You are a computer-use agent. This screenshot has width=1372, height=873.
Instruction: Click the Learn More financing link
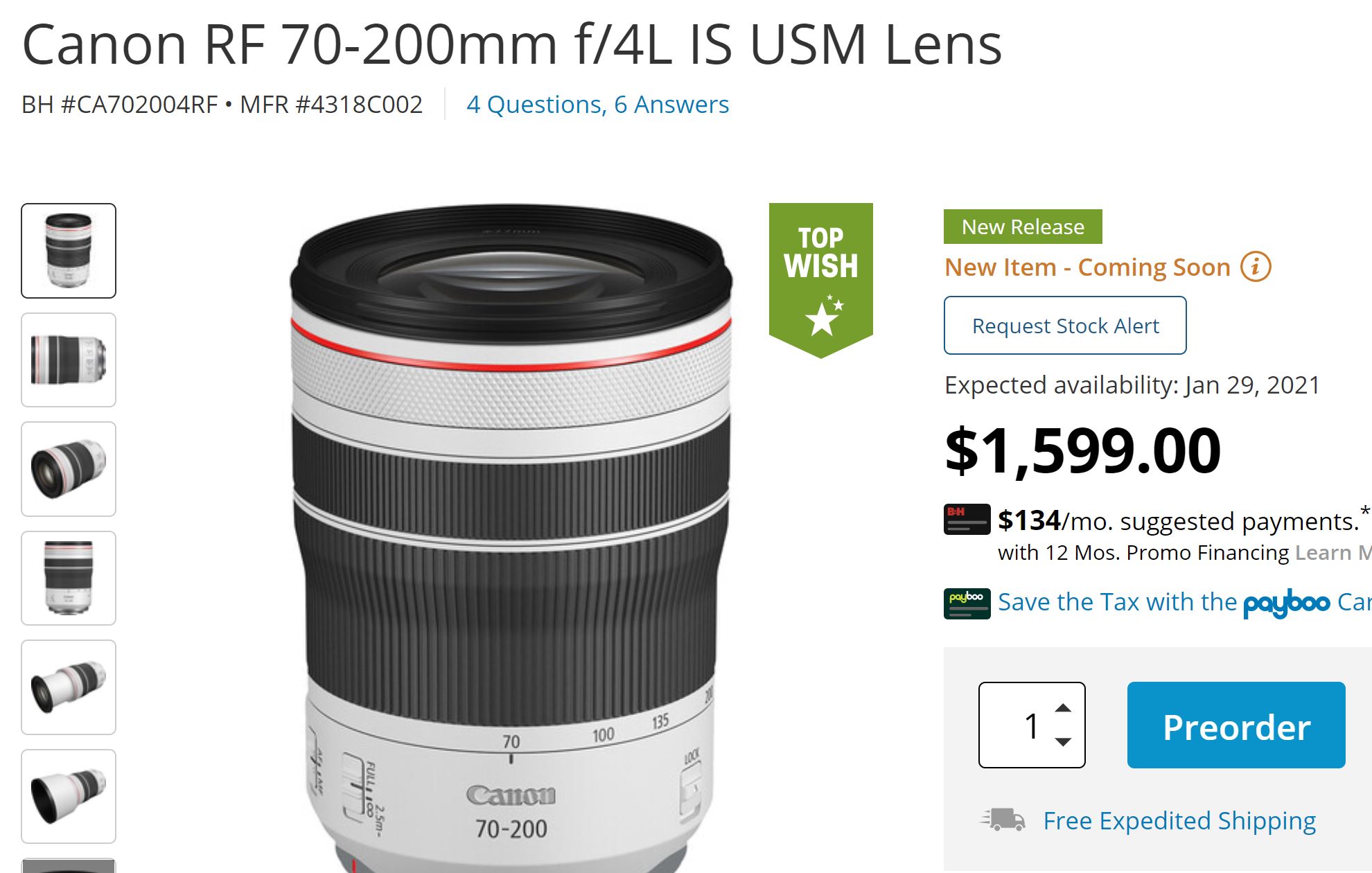(x=1332, y=553)
